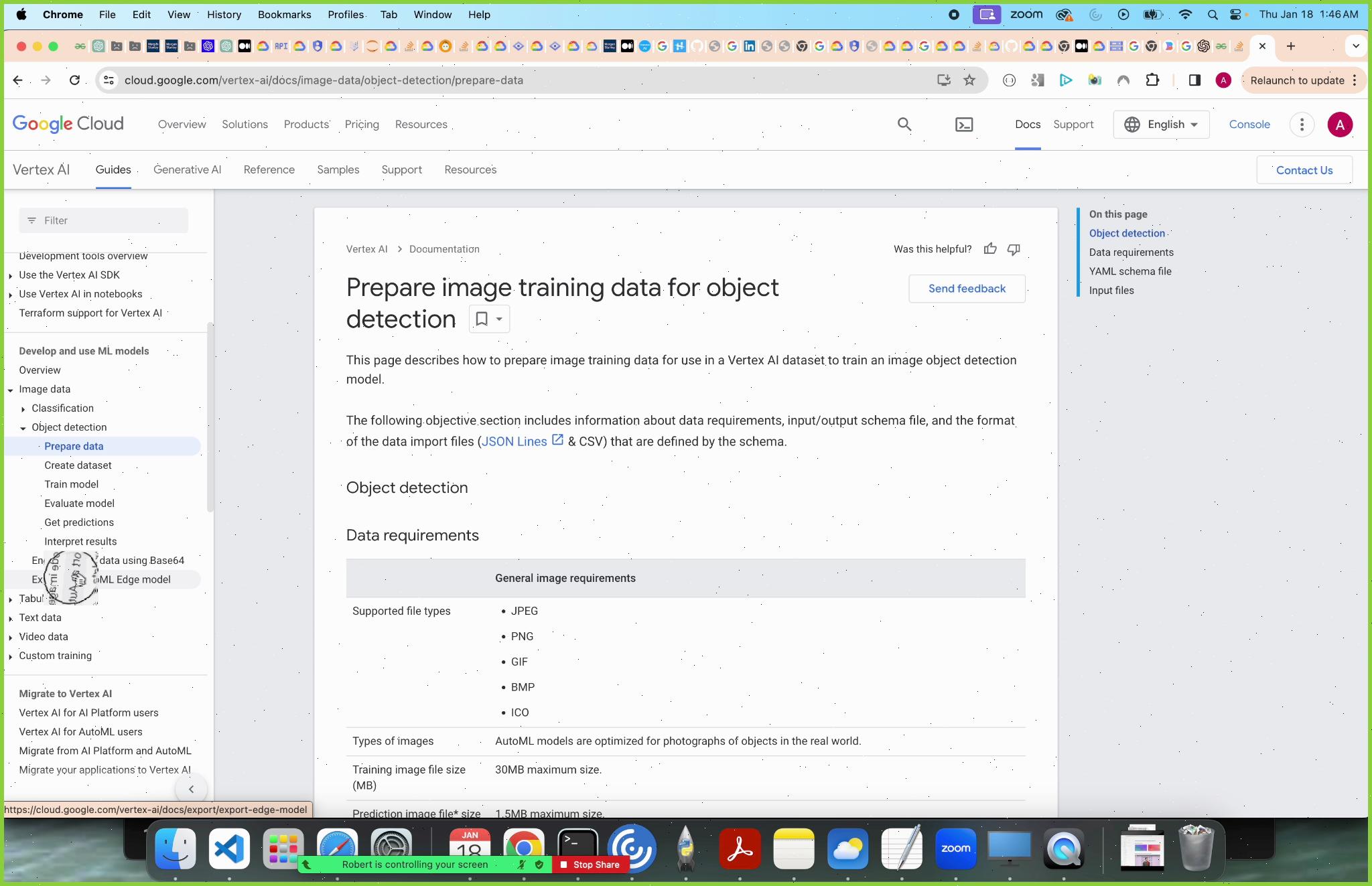Screen dimensions: 1372x886
Task: Click the thumbs down not helpful icon
Action: point(1014,249)
